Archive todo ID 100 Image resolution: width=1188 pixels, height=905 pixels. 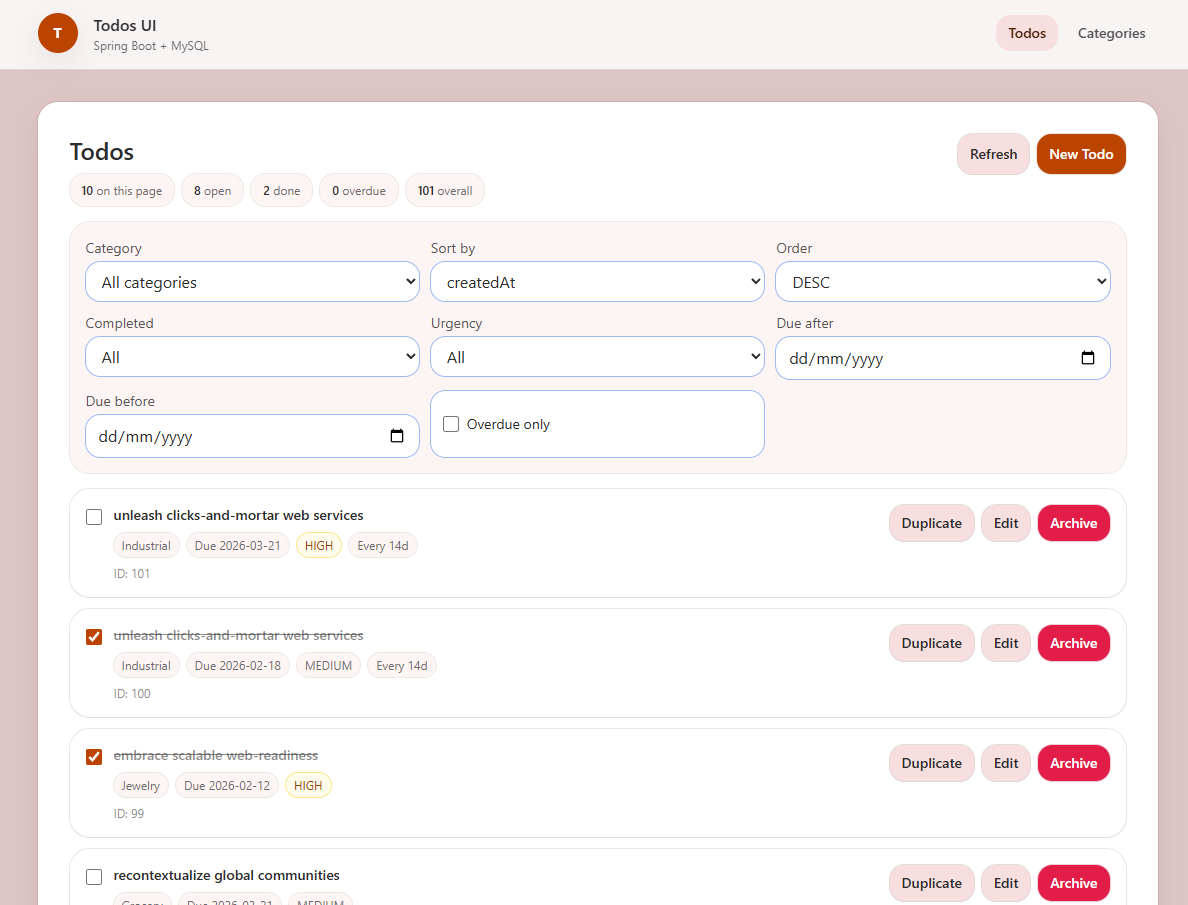click(x=1074, y=643)
